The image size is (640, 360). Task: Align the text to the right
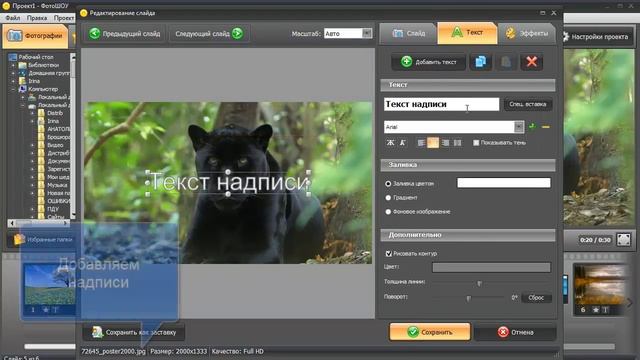(445, 142)
